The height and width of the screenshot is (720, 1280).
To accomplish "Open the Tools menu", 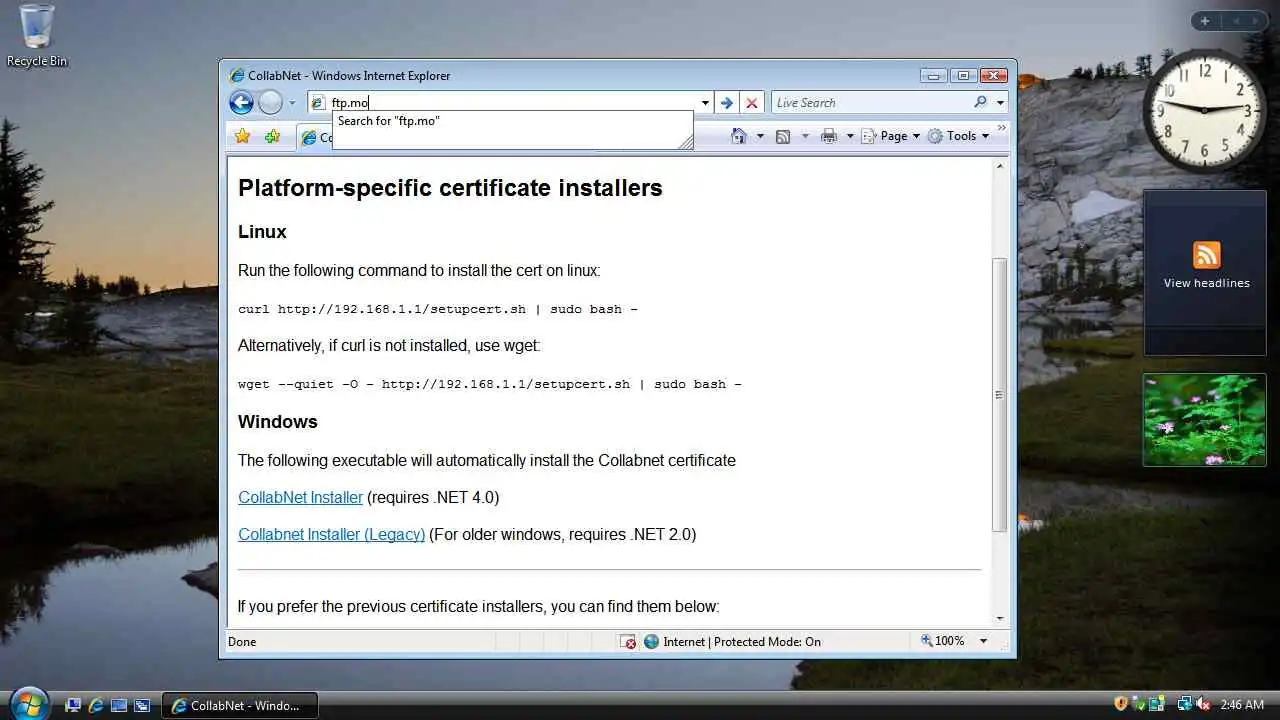I will click(x=958, y=136).
